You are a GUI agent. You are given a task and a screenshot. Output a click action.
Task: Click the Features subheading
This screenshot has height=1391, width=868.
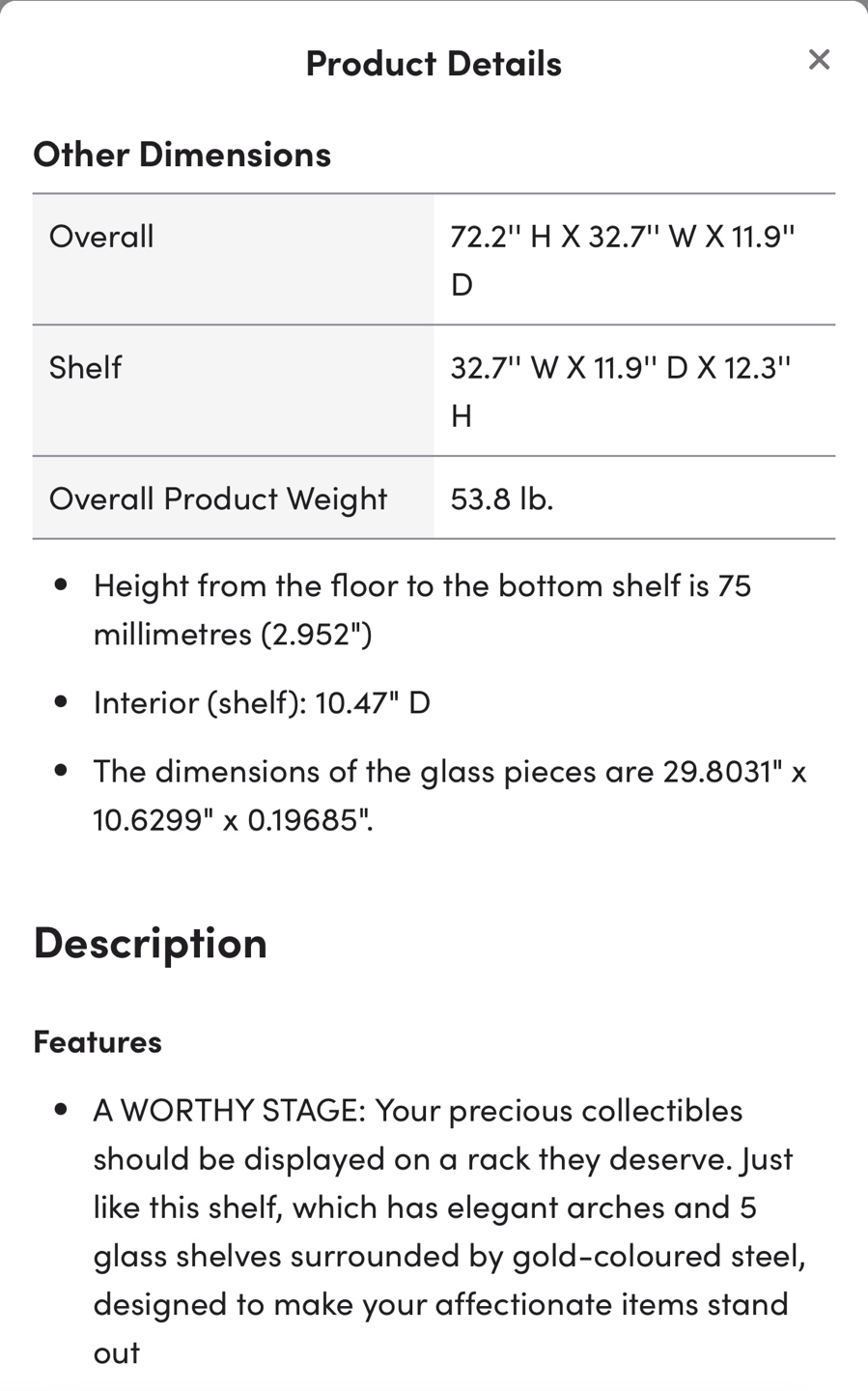[98, 1041]
